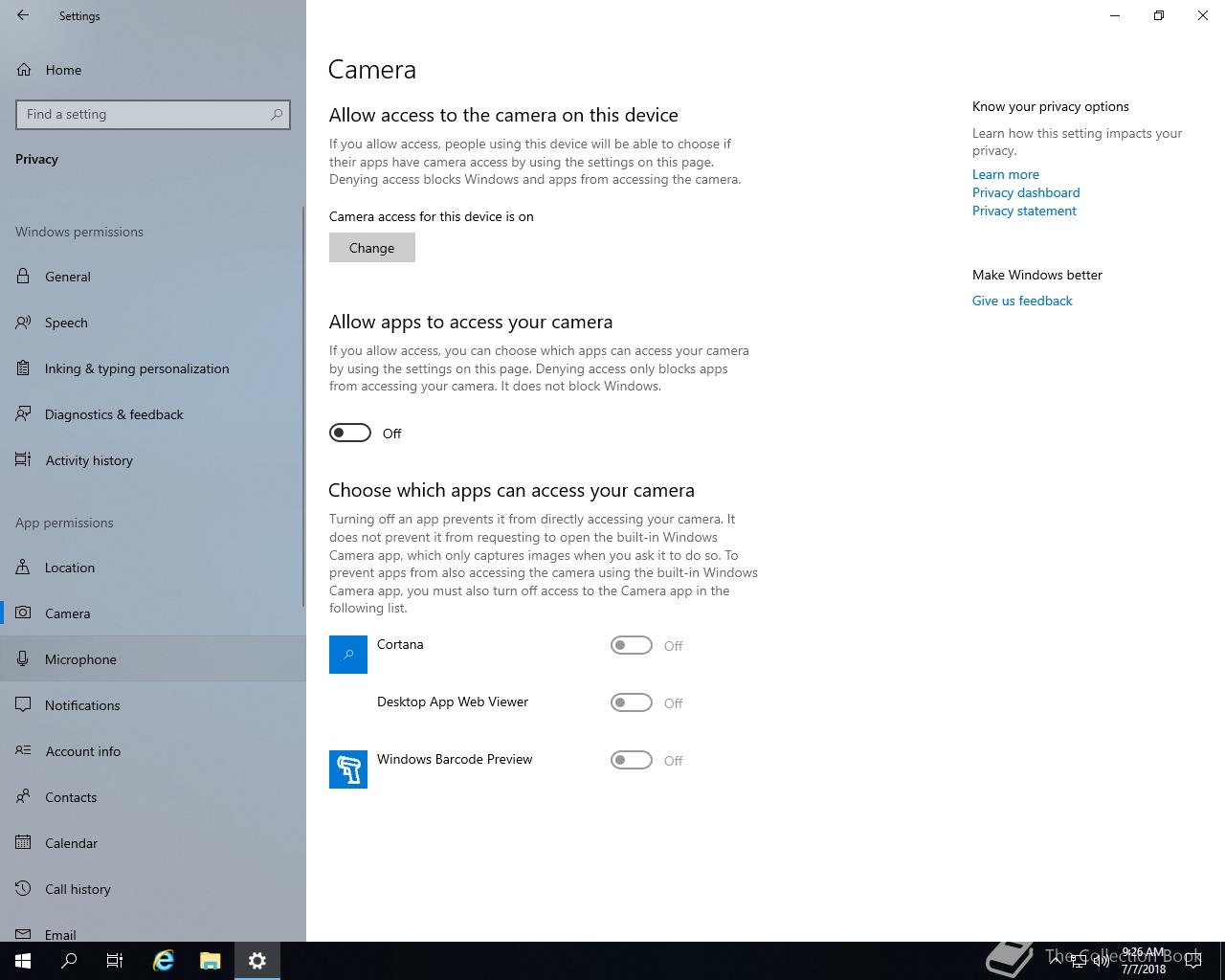1225x980 pixels.
Task: Open General privacy settings
Action: coord(153,277)
